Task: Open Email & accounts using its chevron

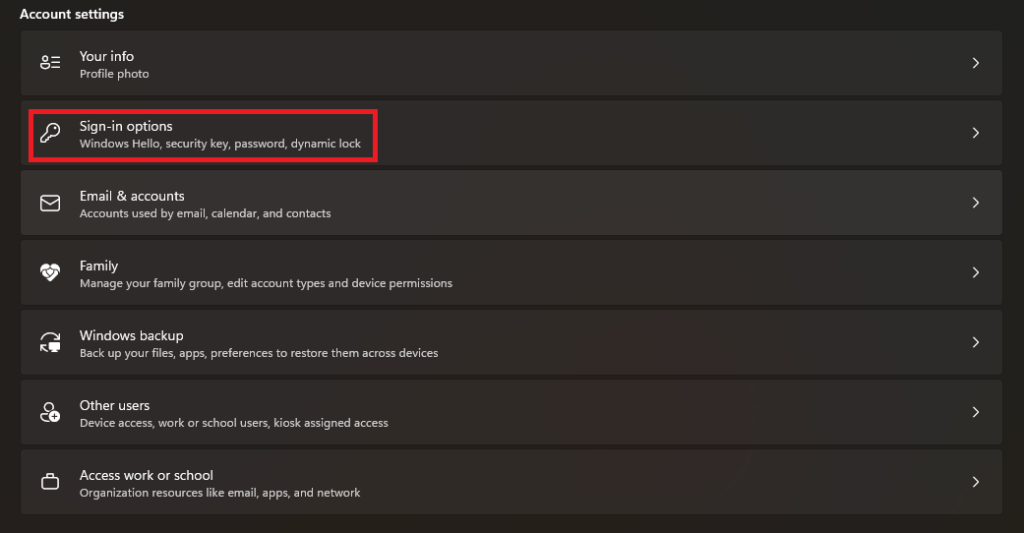Action: pyautogui.click(x=976, y=202)
